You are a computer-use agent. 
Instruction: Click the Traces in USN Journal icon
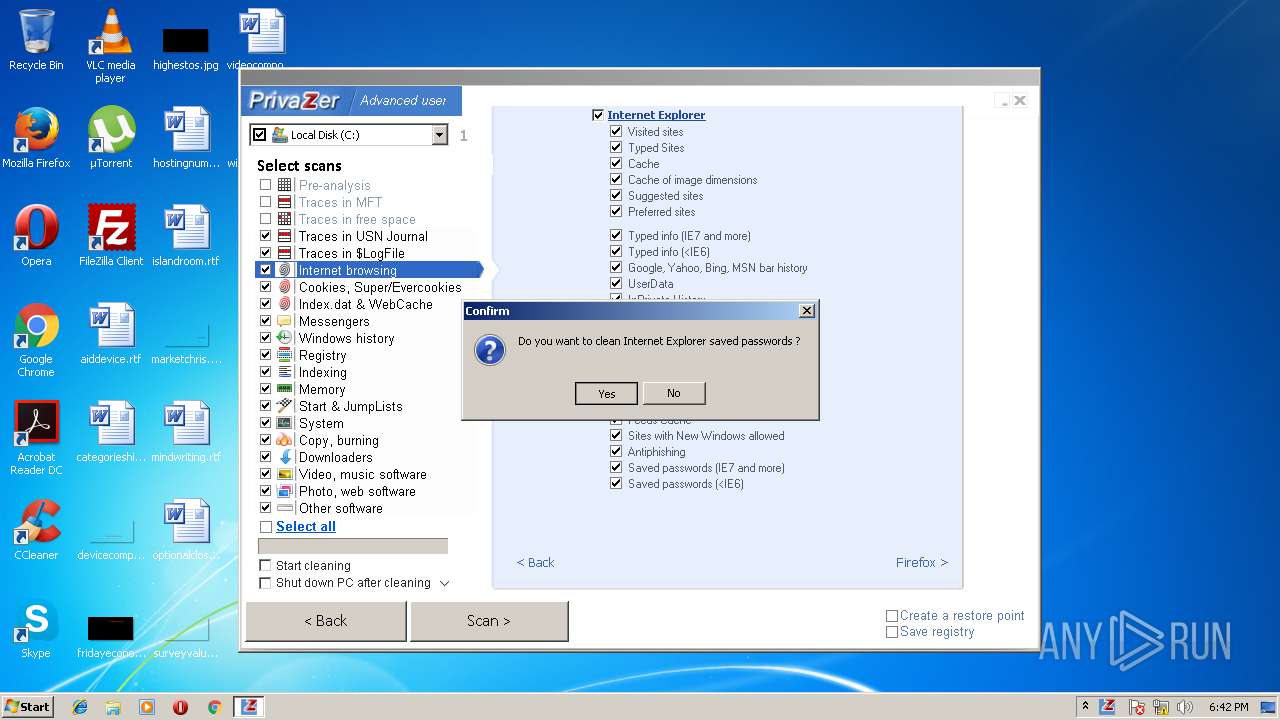point(284,236)
